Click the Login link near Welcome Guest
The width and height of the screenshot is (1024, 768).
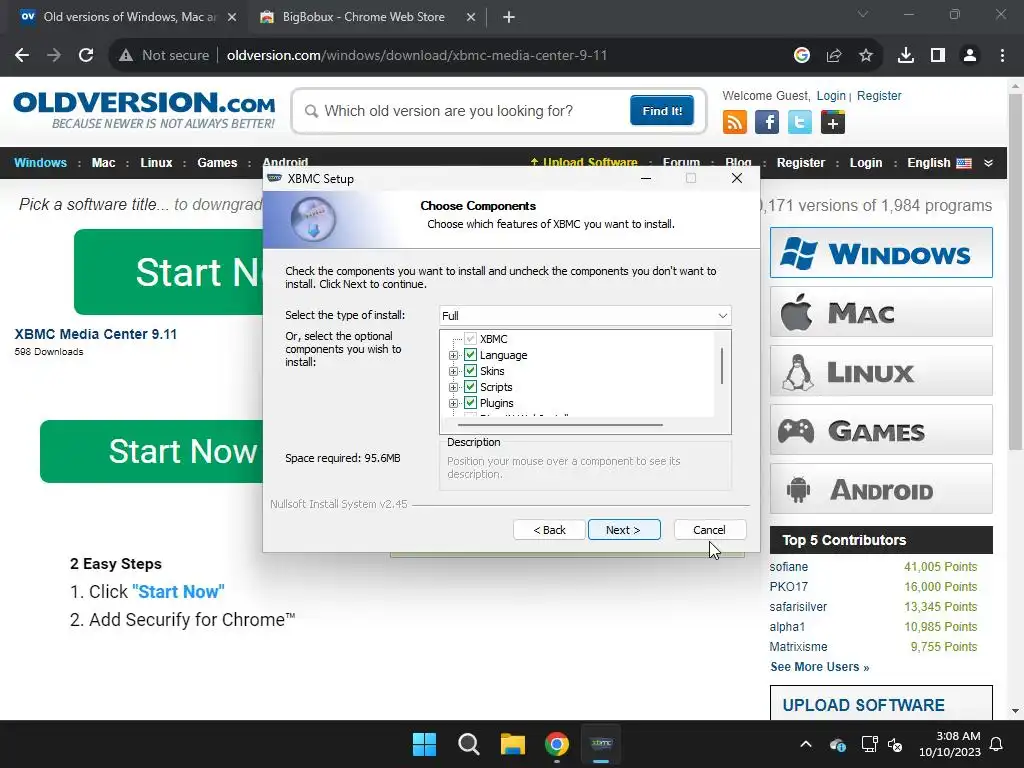coord(831,95)
